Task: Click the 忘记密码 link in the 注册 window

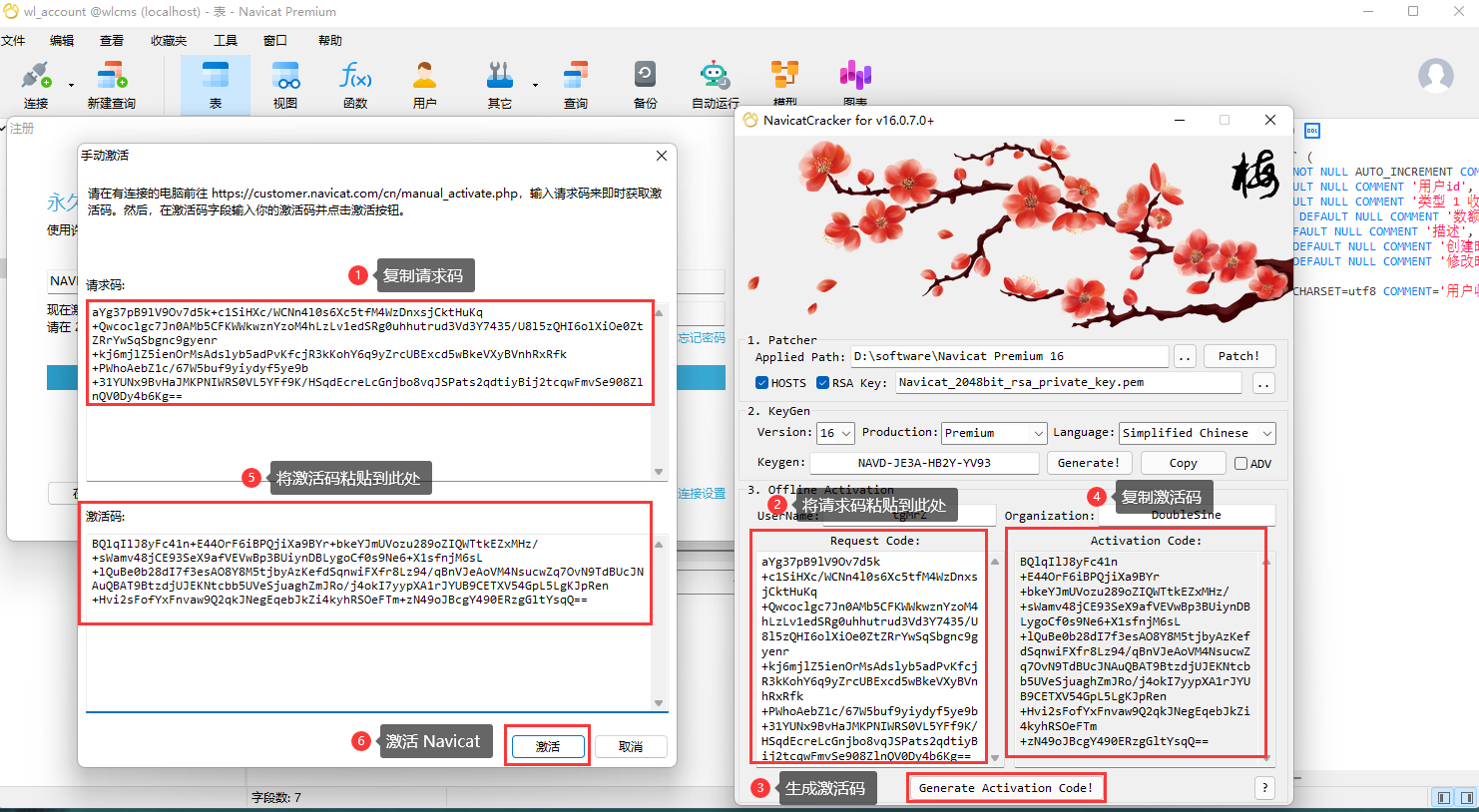Action: coord(702,338)
